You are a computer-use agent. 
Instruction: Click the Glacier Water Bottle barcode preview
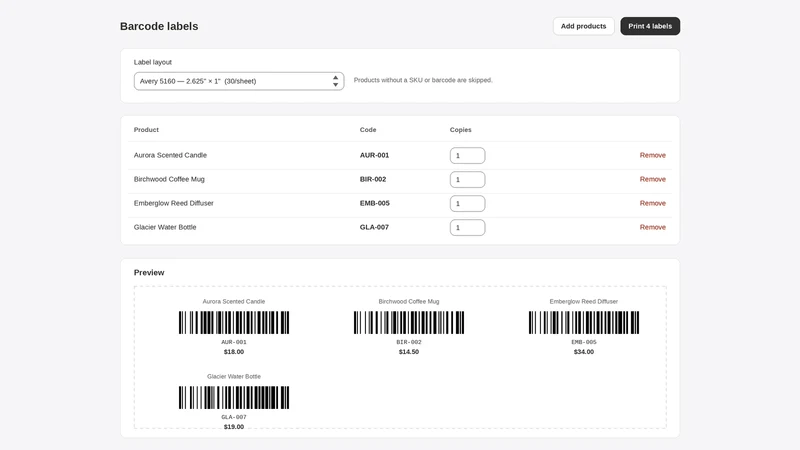(x=234, y=397)
